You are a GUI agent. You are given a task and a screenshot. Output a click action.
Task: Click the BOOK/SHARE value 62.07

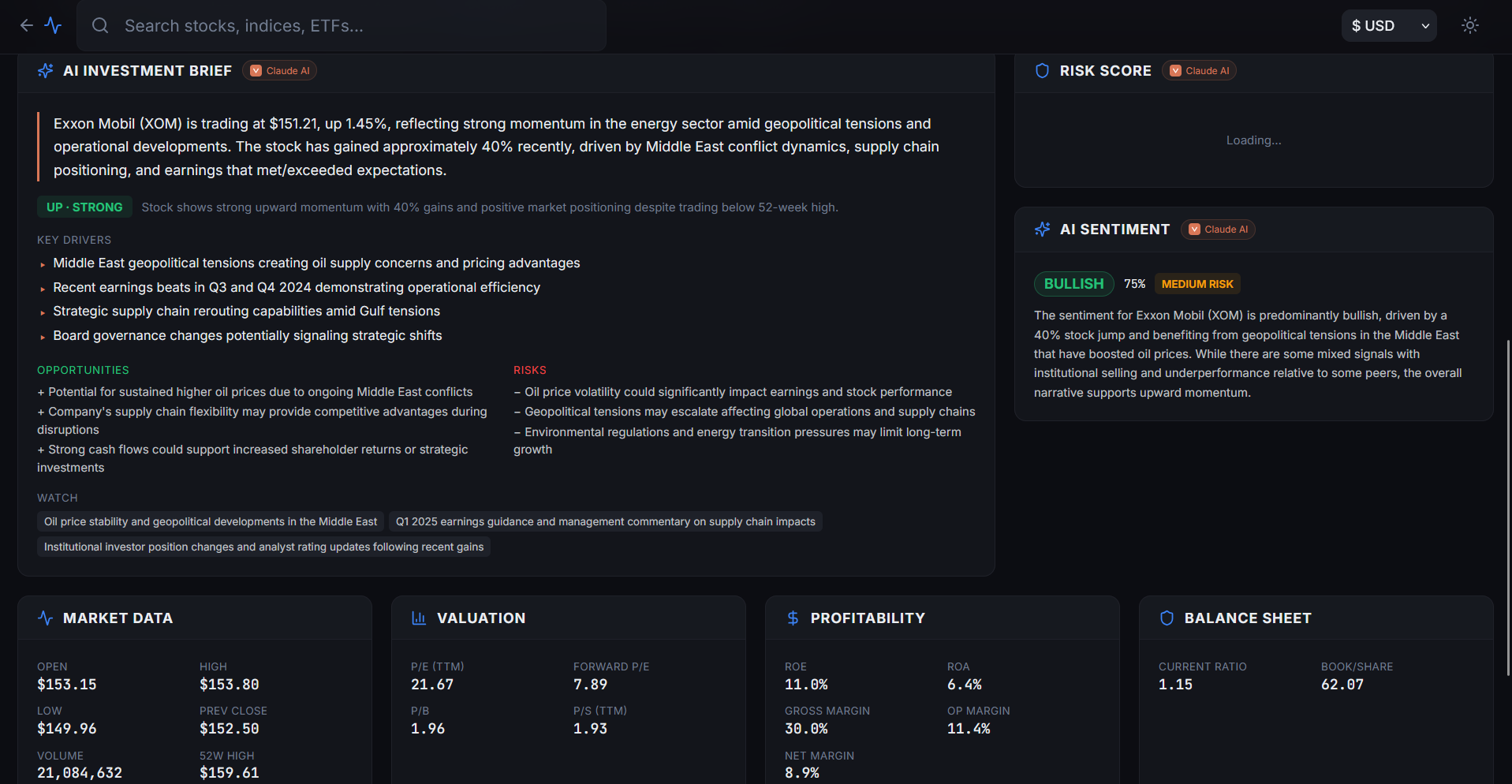pyautogui.click(x=1342, y=685)
